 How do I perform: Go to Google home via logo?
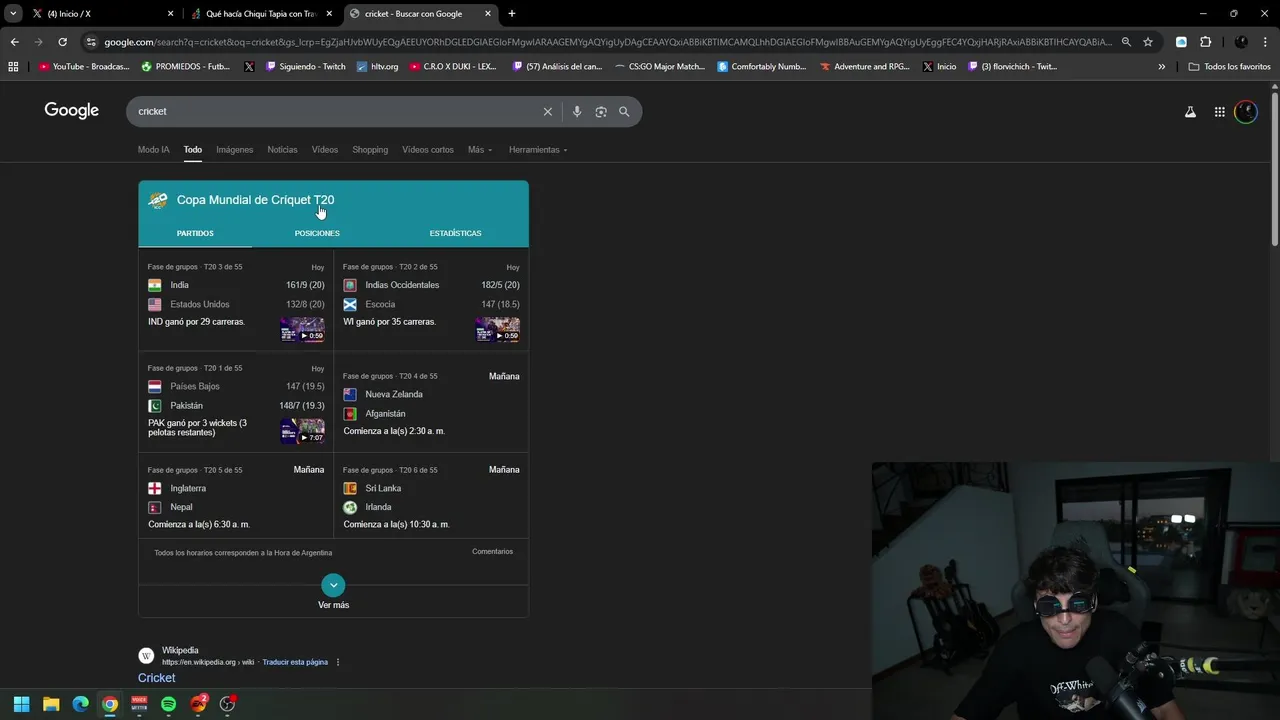pyautogui.click(x=71, y=111)
